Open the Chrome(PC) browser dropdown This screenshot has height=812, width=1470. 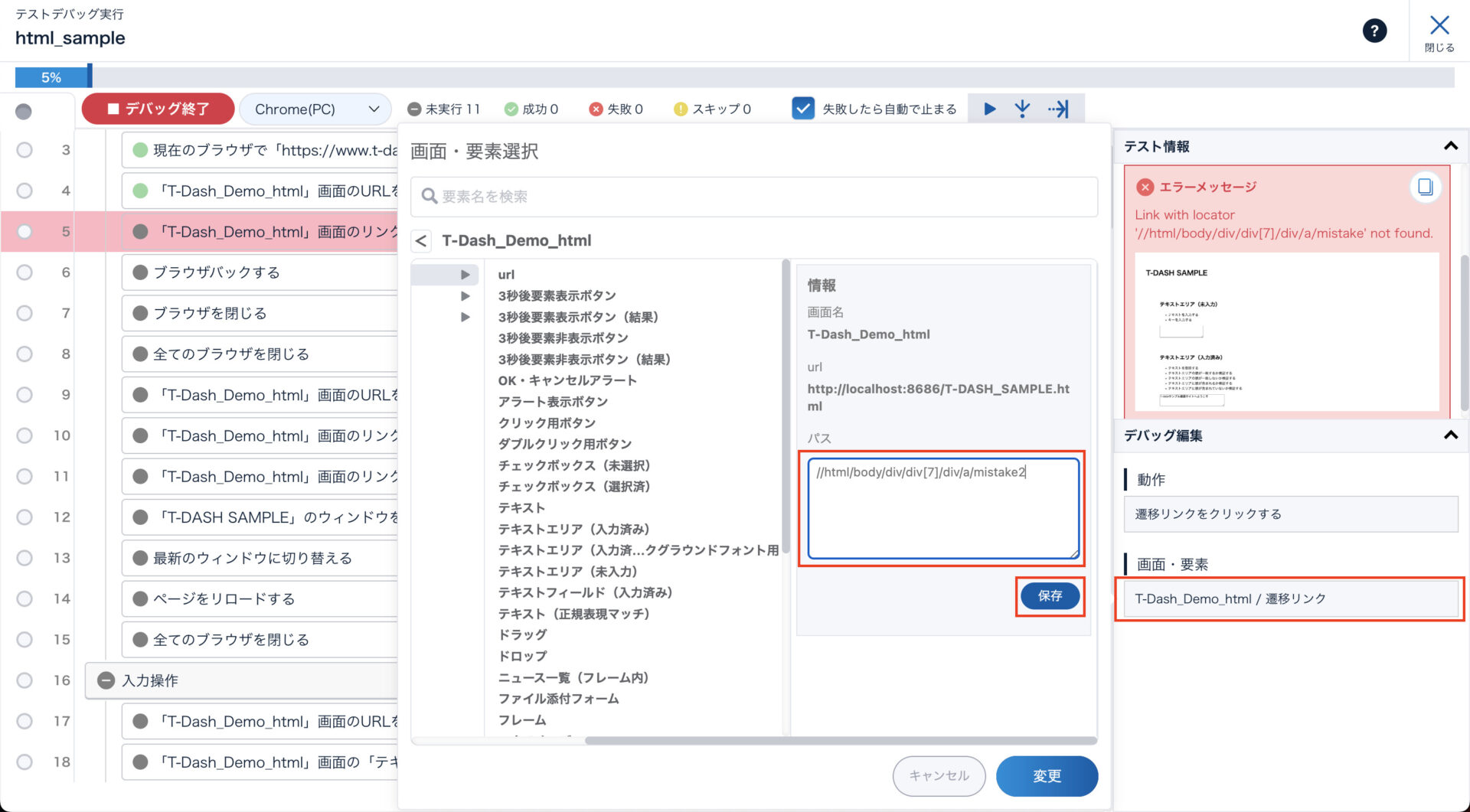315,109
